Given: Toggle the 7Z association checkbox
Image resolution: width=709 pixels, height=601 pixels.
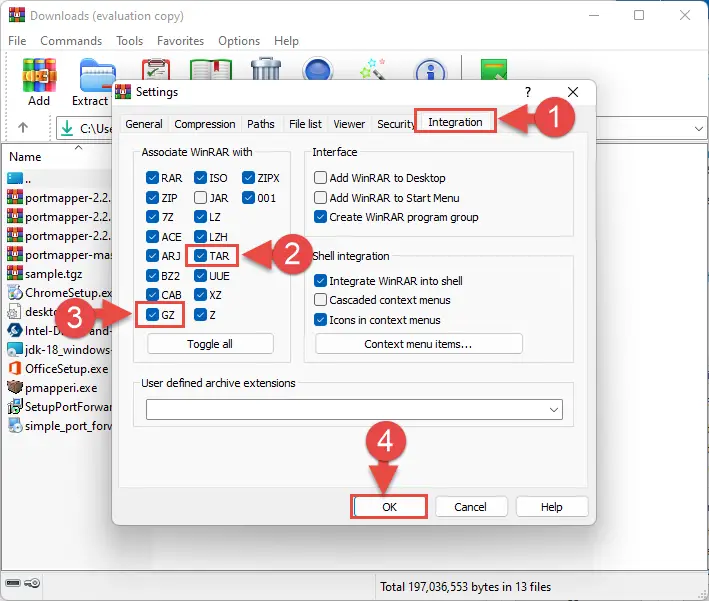Looking at the screenshot, I should point(152,217).
